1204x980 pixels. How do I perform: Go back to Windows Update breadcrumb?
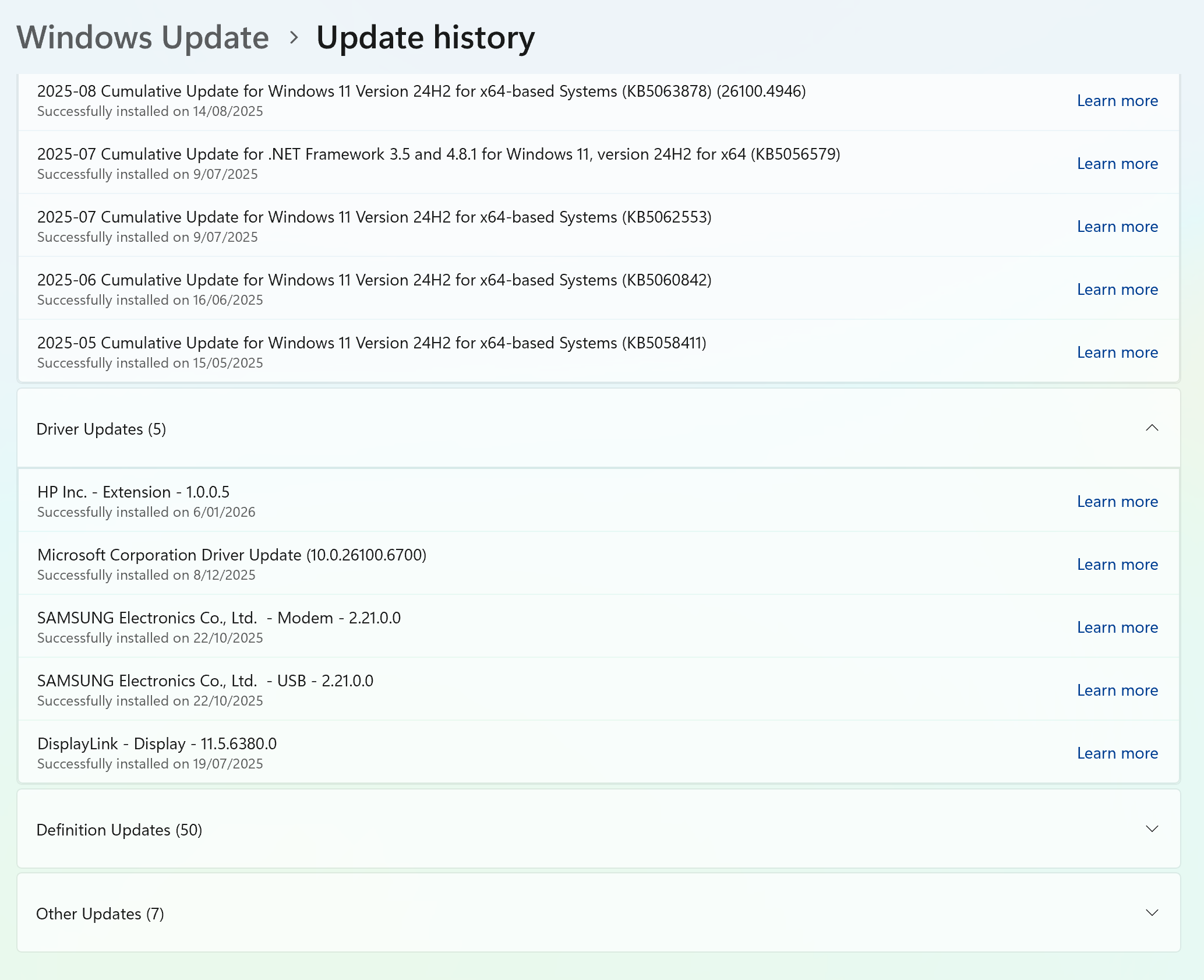[x=143, y=38]
